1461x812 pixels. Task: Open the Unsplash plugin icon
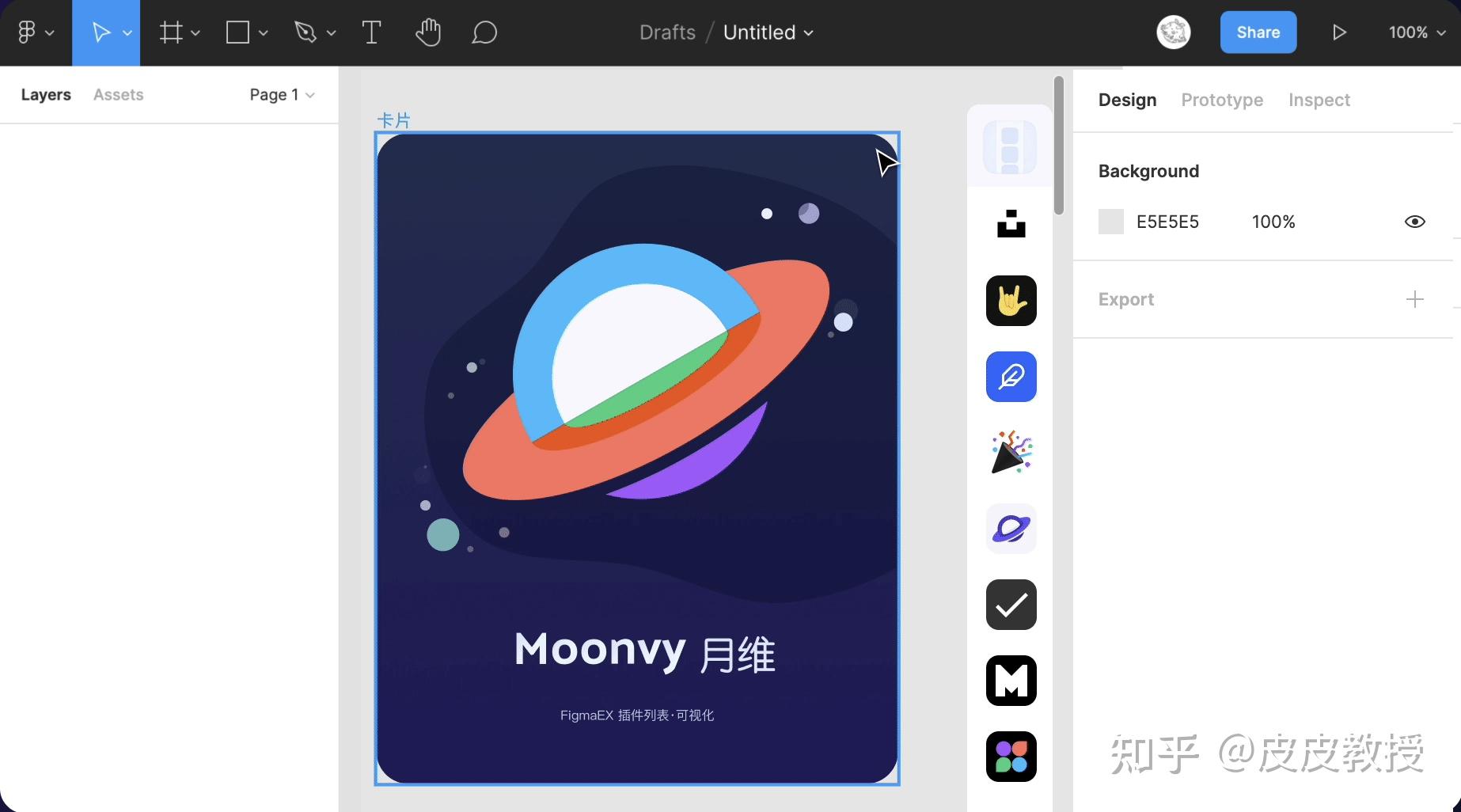click(1011, 224)
